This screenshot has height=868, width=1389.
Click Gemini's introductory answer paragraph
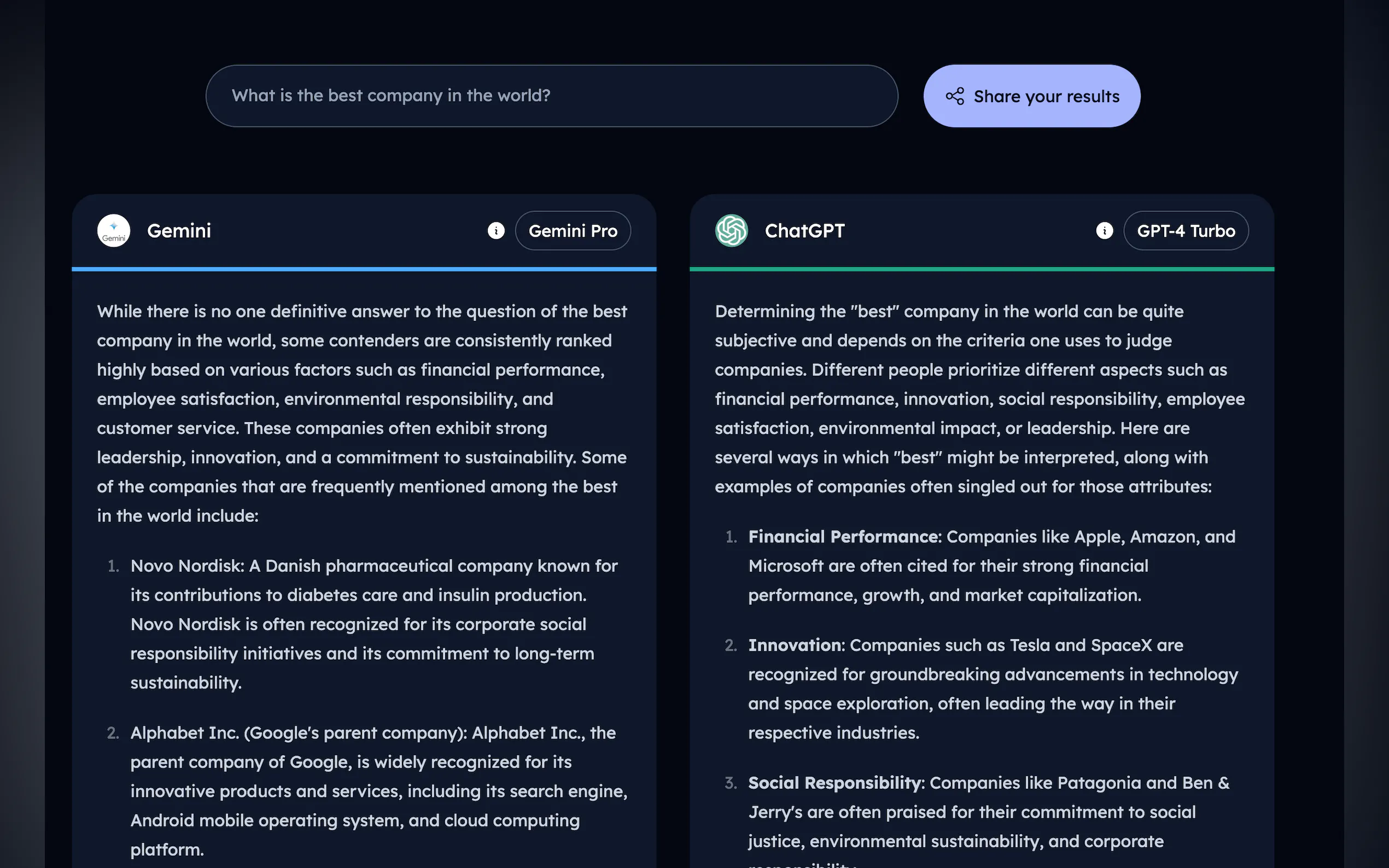point(362,413)
